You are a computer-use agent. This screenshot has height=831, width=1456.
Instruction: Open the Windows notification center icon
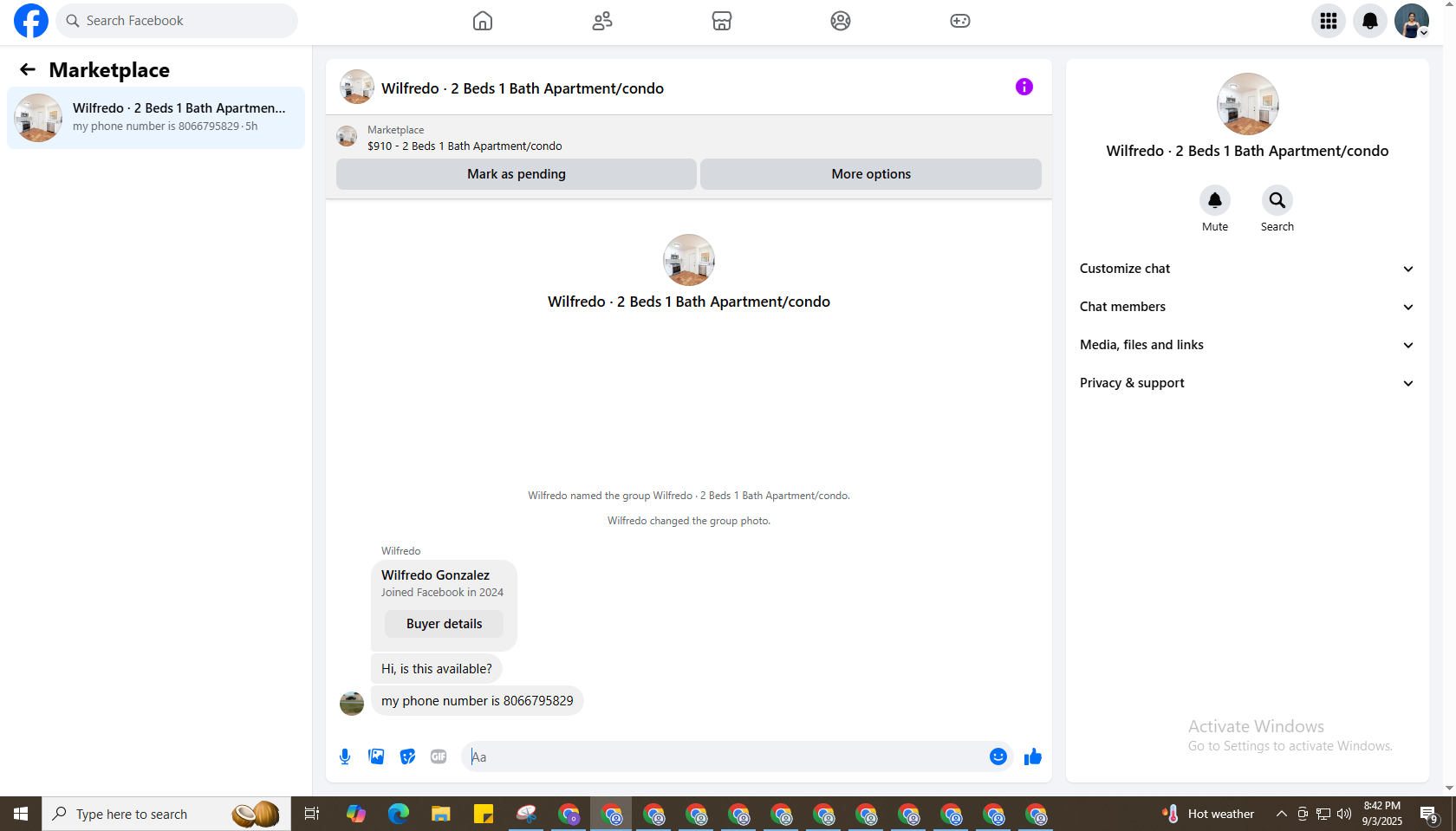(1429, 814)
